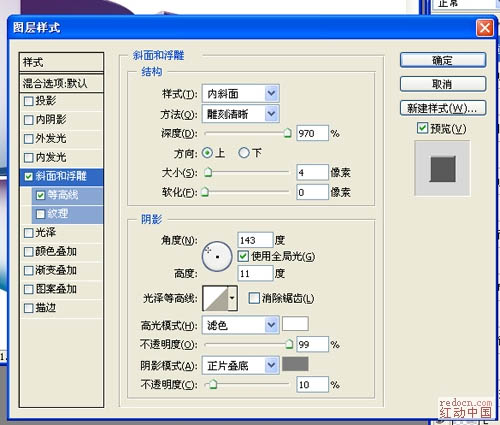Select the 等高线 contour sub-item
The image size is (500, 425).
67,195
